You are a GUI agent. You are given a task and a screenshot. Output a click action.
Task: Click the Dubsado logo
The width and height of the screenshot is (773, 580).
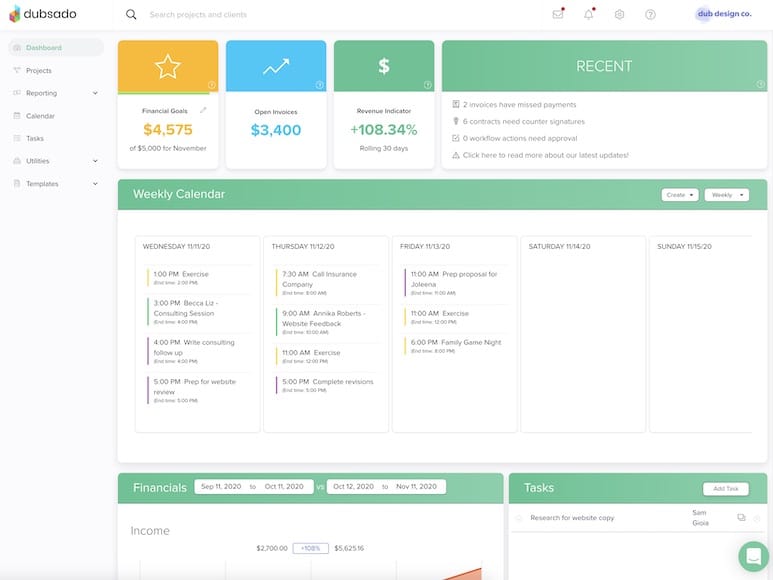(x=43, y=14)
